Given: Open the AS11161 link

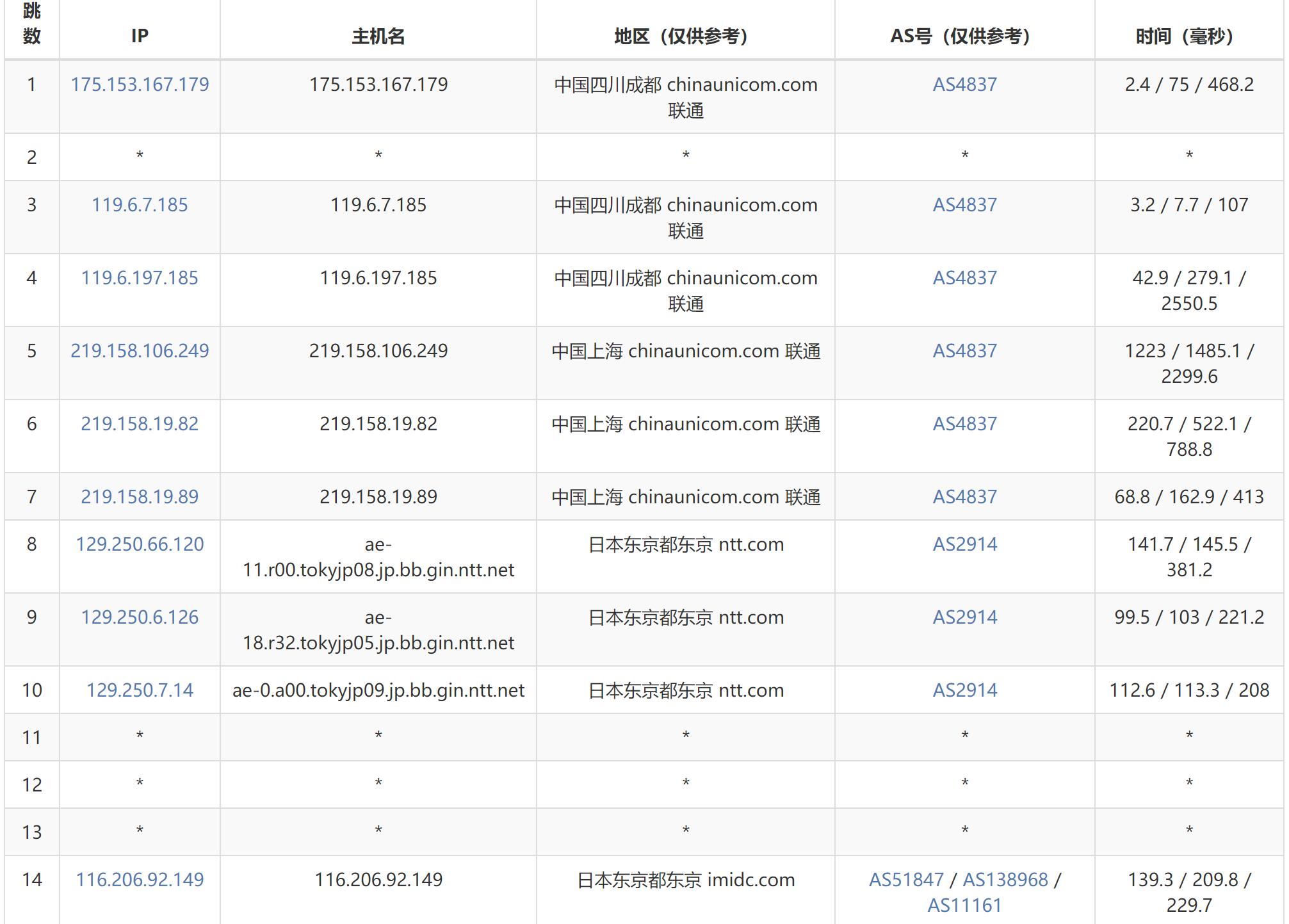Looking at the screenshot, I should [x=964, y=905].
